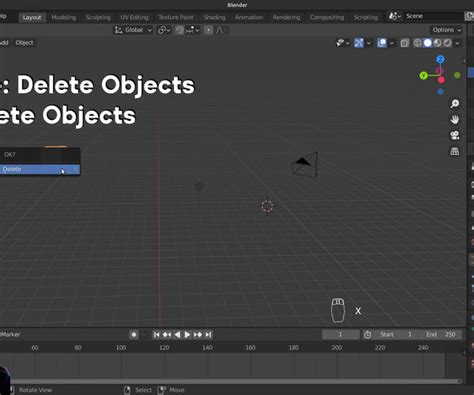The width and height of the screenshot is (474, 395).
Task: Toggle viewport gizmos display
Action: tap(359, 43)
